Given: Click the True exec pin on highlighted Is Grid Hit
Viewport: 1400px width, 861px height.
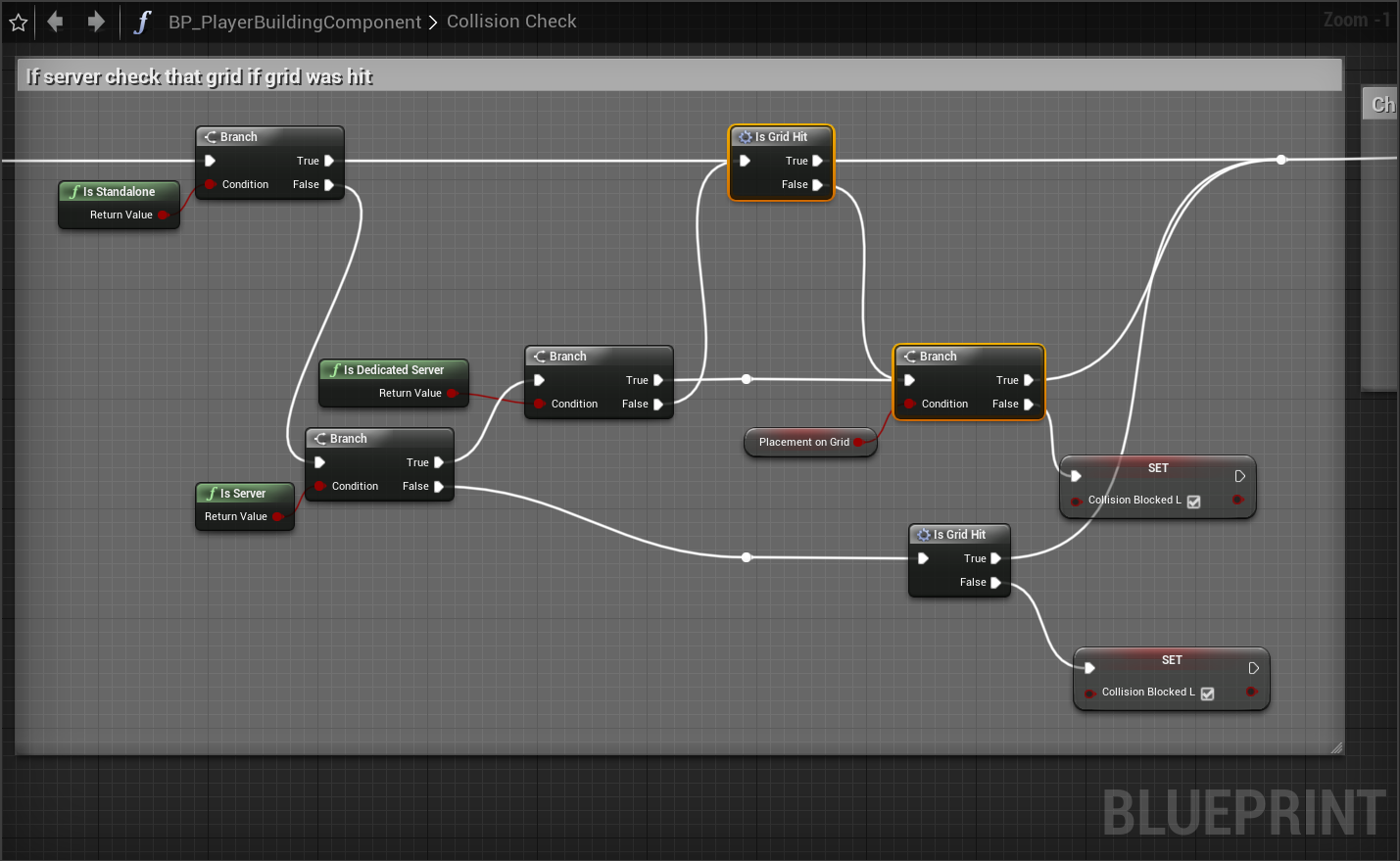Looking at the screenshot, I should tap(817, 161).
